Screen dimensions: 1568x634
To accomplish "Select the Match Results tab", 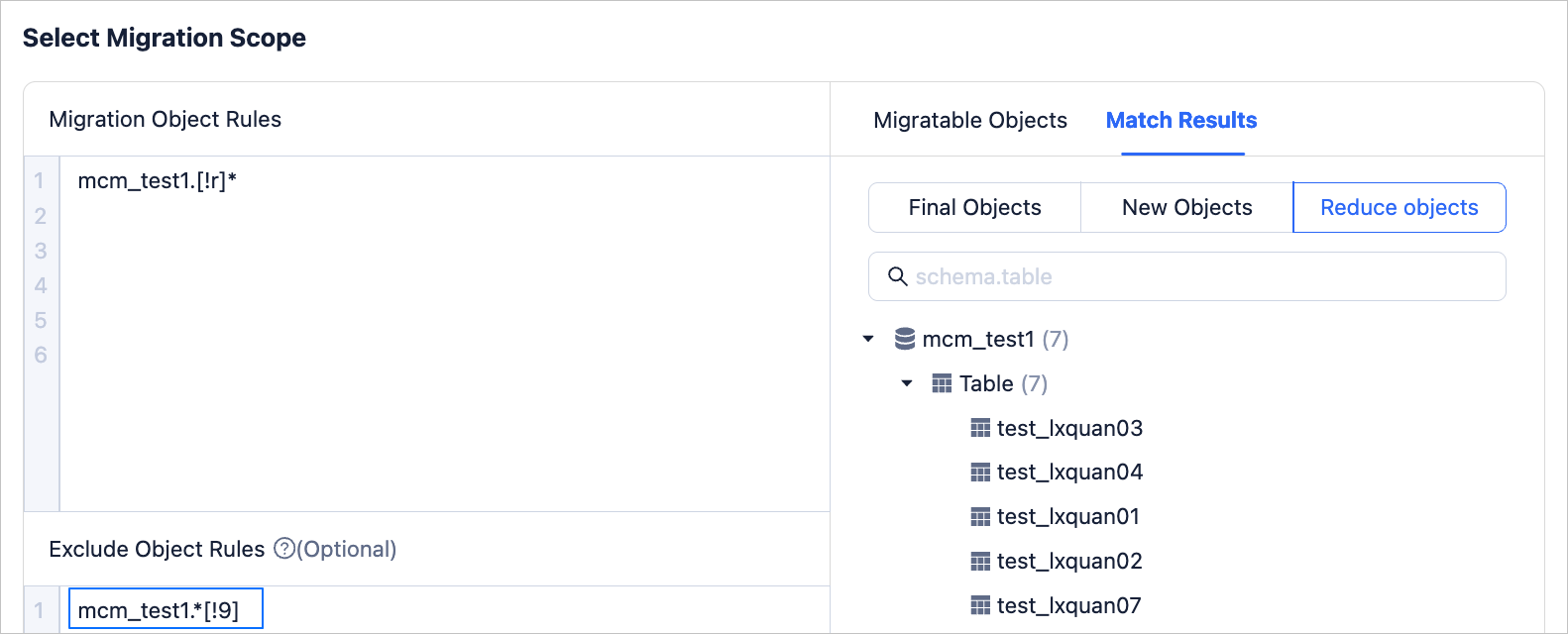I will pyautogui.click(x=1180, y=121).
